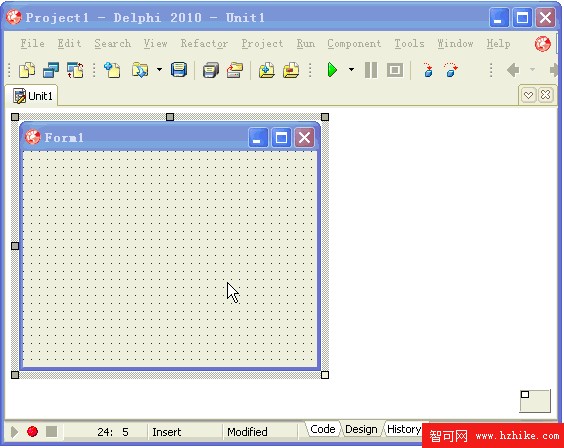Image resolution: width=564 pixels, height=448 pixels.
Task: Open the Search menu
Action: tap(113, 44)
